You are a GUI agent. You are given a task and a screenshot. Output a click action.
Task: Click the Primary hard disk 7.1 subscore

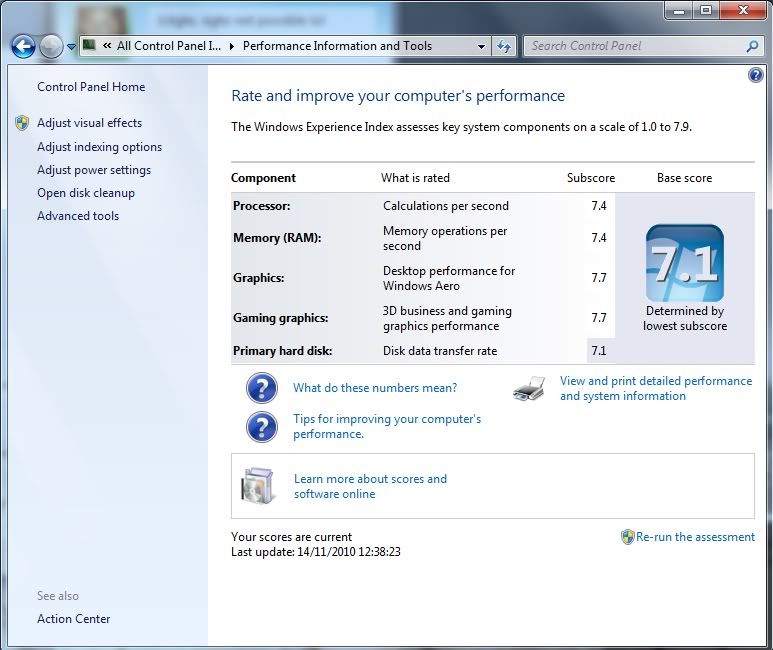point(599,351)
